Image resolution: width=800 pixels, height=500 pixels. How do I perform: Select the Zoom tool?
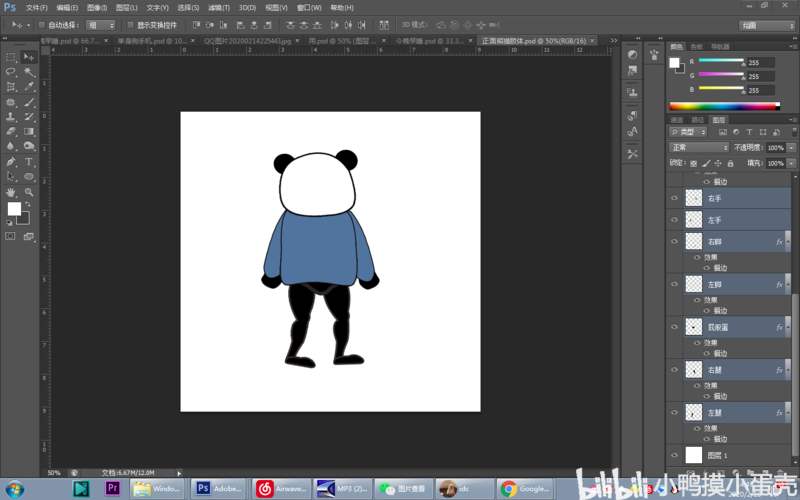(29, 192)
